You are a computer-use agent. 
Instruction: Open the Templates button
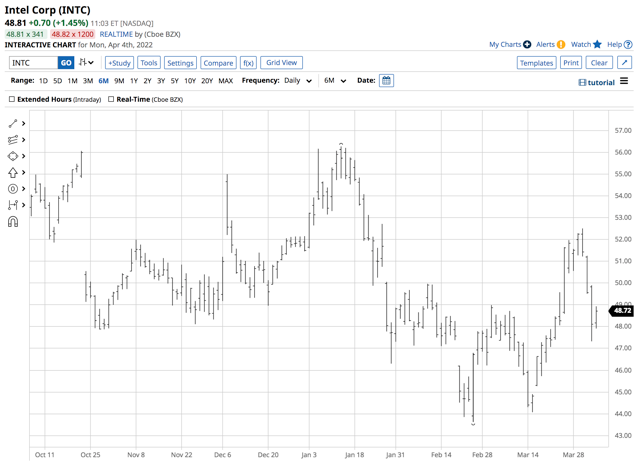[x=536, y=63]
